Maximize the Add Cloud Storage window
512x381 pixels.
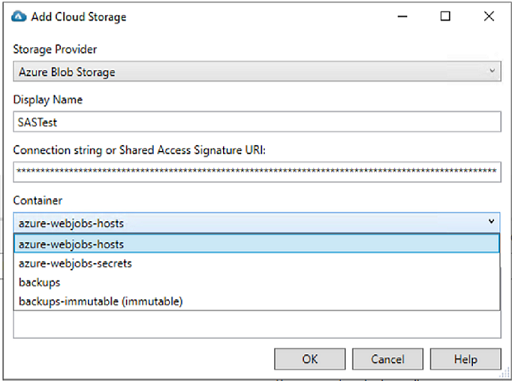coord(445,16)
